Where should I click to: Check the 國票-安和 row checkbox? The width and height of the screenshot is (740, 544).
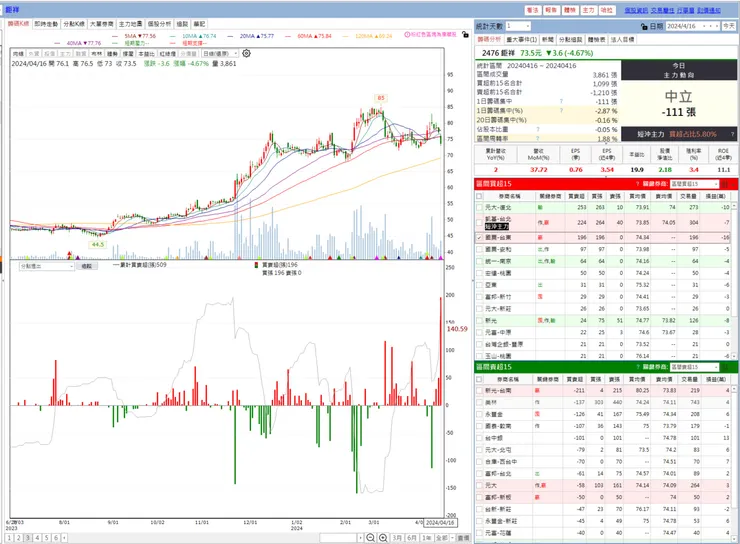click(x=479, y=250)
